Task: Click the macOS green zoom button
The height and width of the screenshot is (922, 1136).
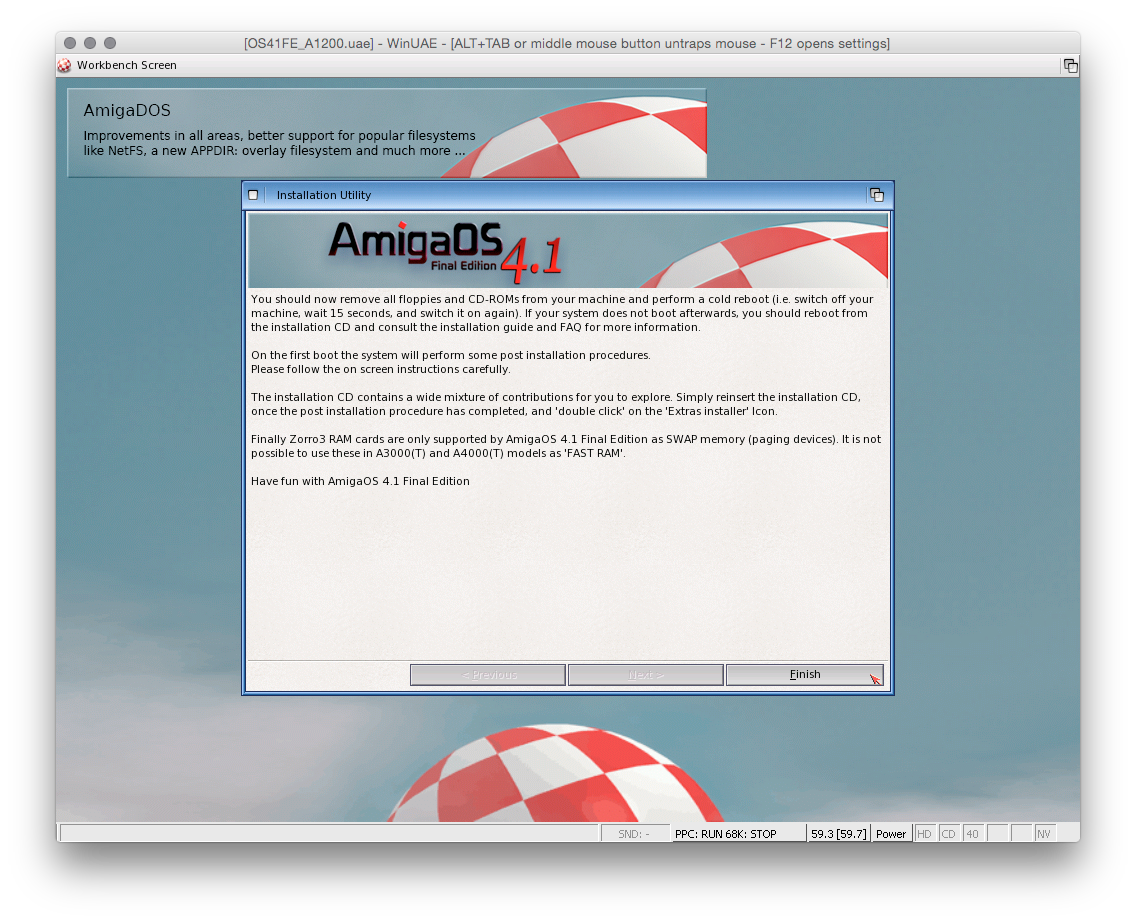Action: tap(110, 43)
